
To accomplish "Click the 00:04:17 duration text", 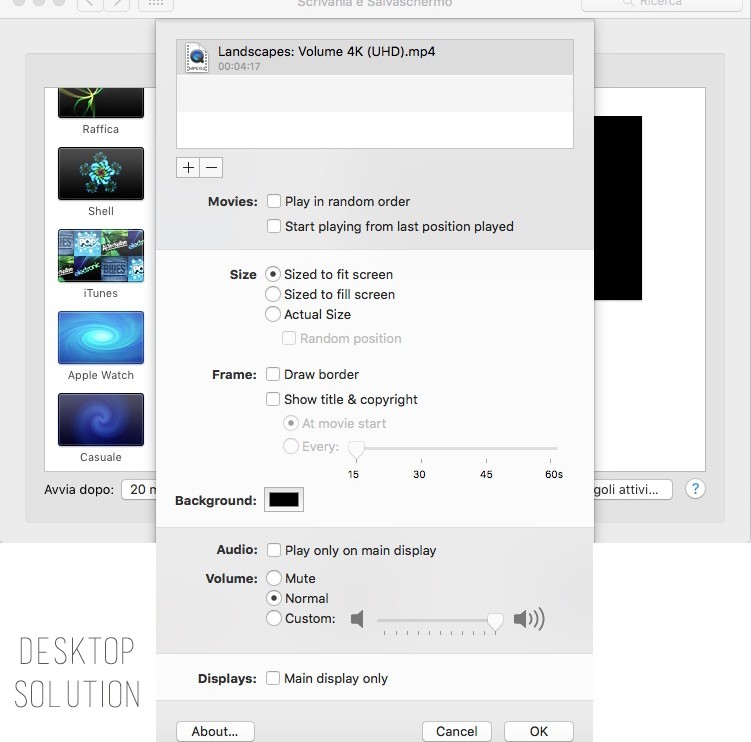I will click(239, 67).
